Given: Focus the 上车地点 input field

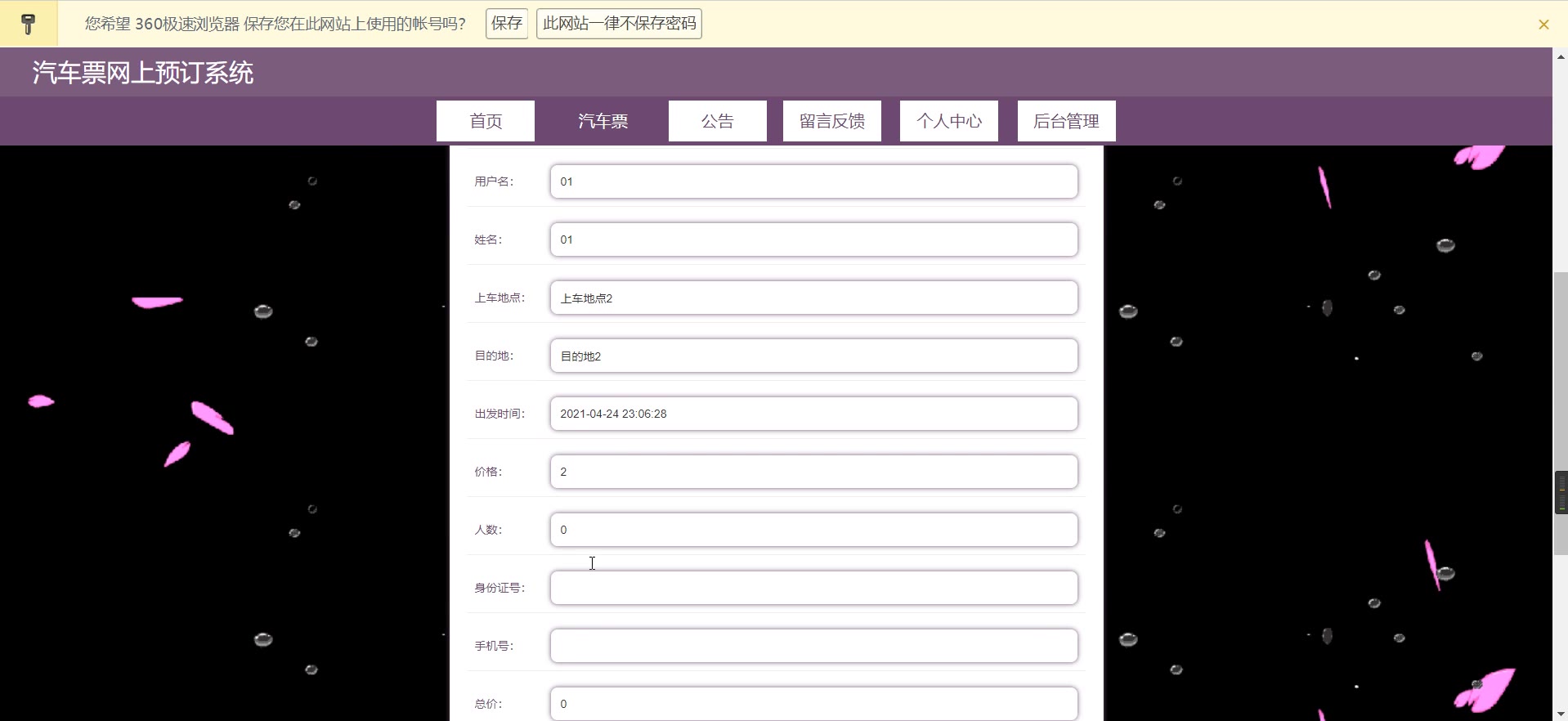Looking at the screenshot, I should click(x=814, y=298).
